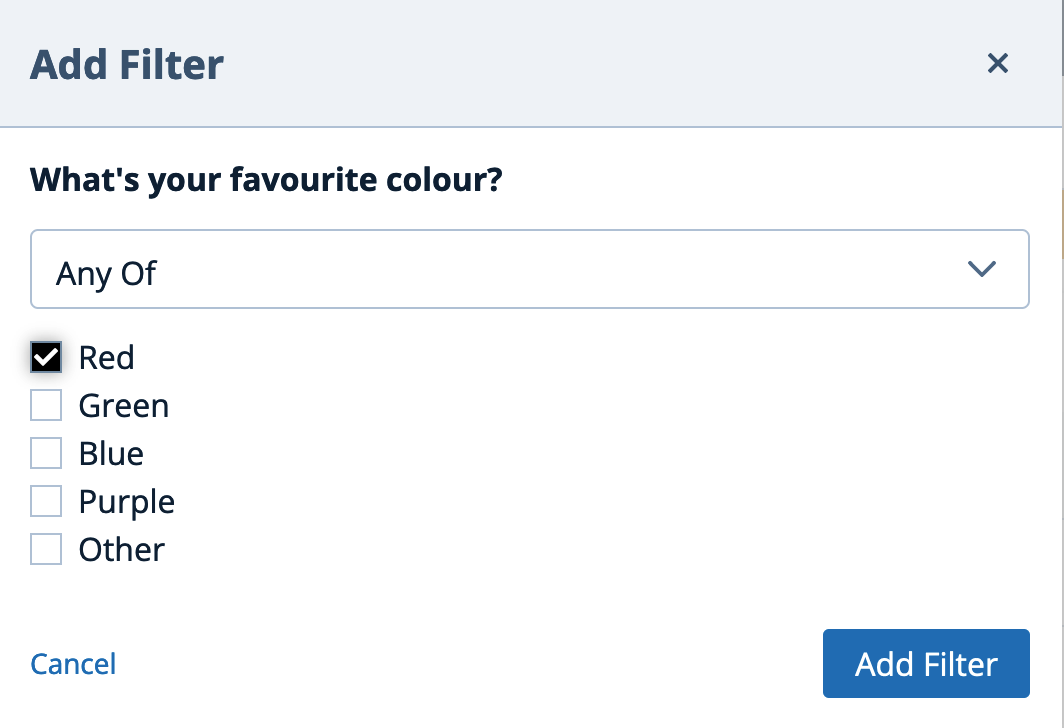Click the X icon in the header
Screen dimensions: 1064x728
click(x=997, y=63)
